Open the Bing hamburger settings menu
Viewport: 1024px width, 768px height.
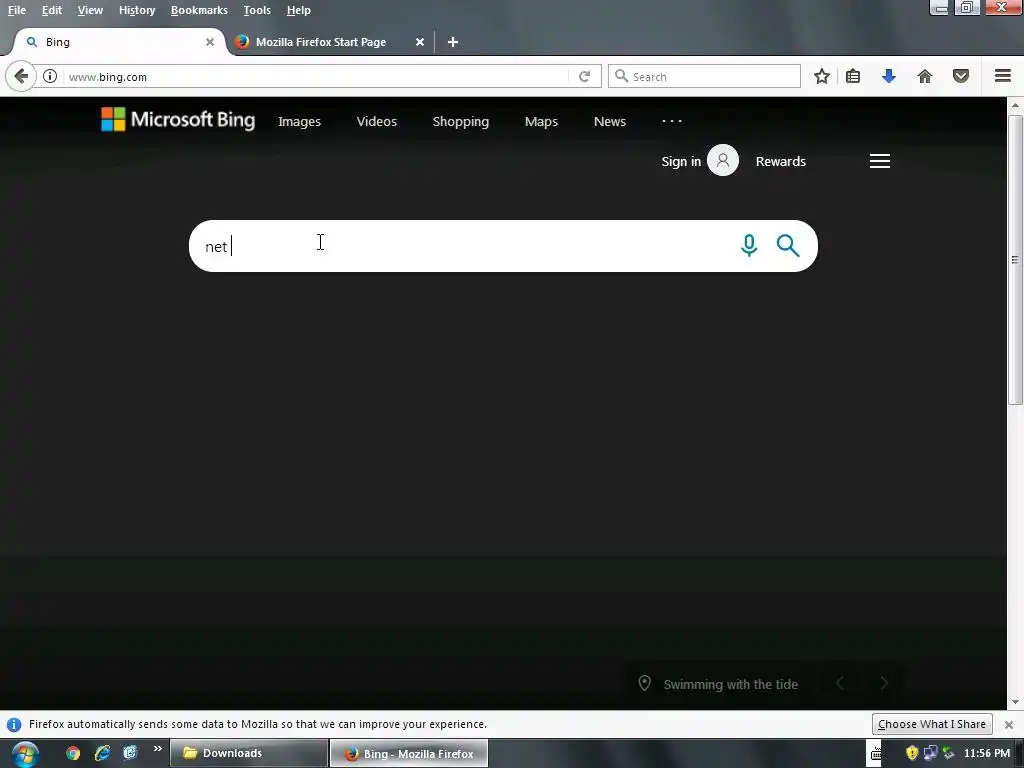coord(880,161)
